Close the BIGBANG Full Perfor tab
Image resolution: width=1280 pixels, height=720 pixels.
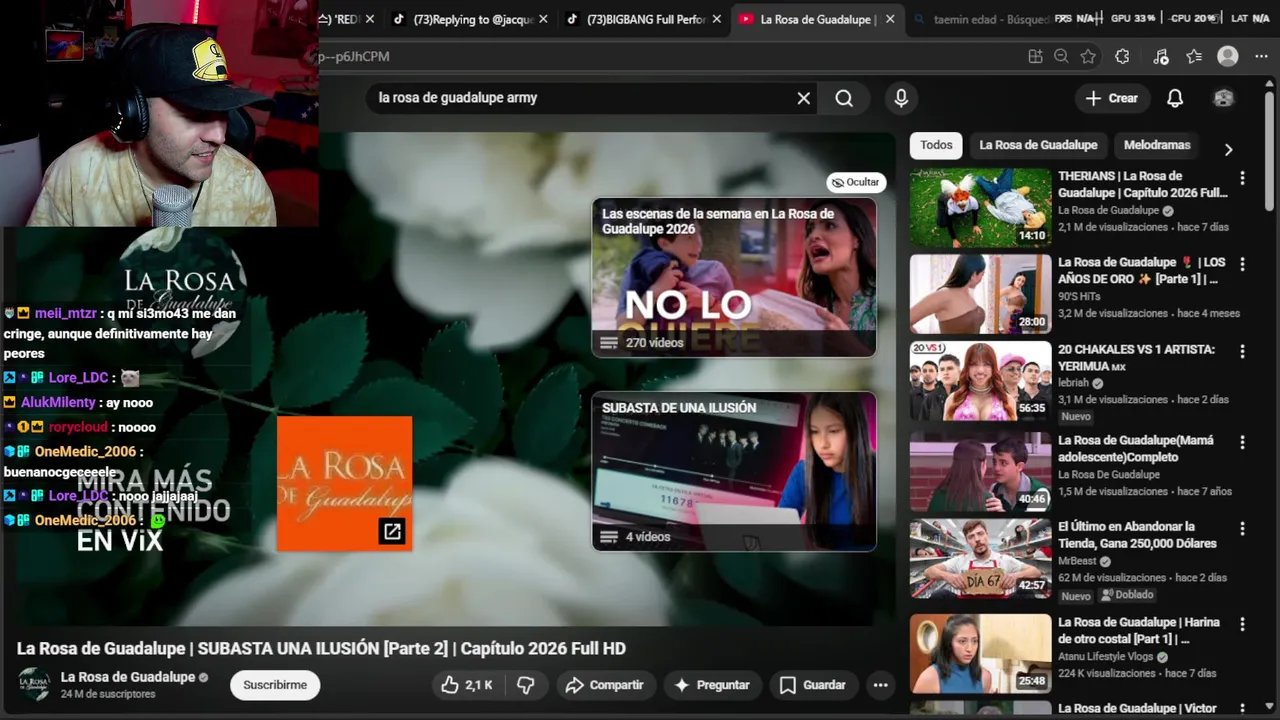coord(717,19)
